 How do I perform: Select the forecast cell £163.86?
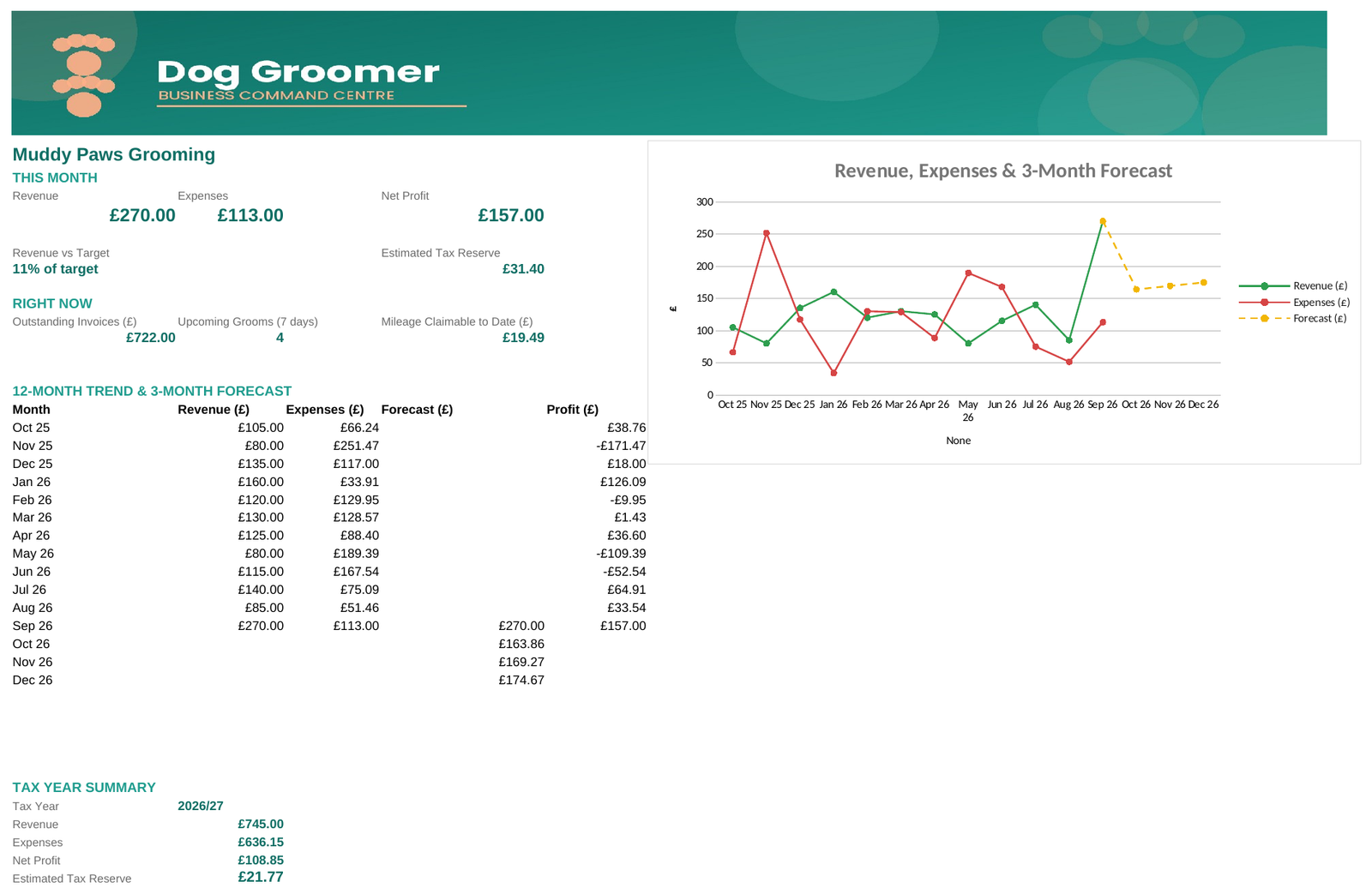point(521,644)
